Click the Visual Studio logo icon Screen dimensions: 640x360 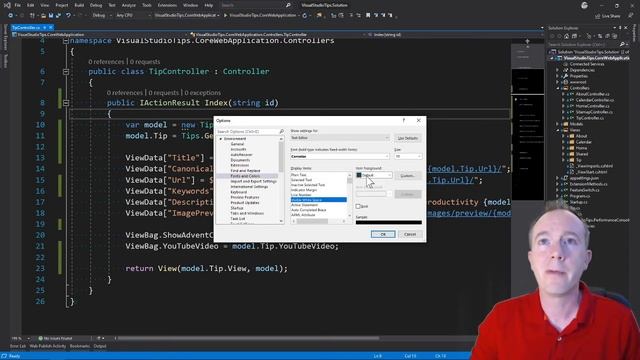(7, 5)
